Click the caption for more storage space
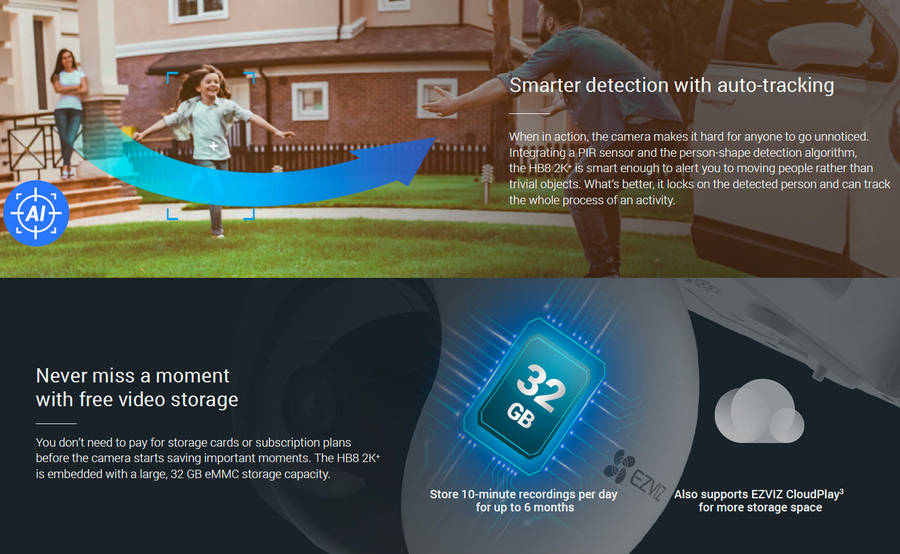This screenshot has width=900, height=554. tap(760, 507)
